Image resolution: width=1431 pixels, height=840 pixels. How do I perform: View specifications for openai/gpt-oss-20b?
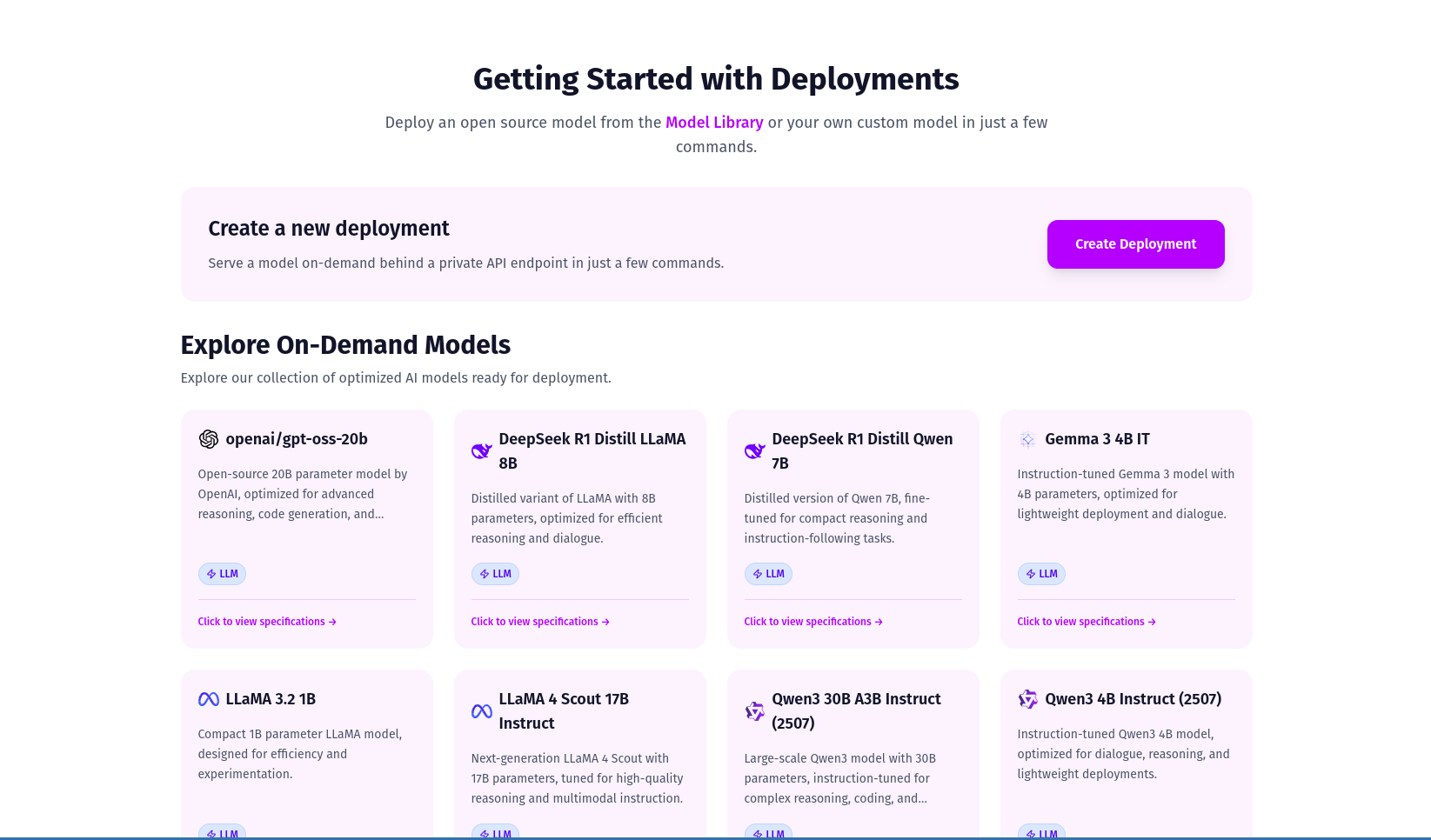(x=267, y=622)
